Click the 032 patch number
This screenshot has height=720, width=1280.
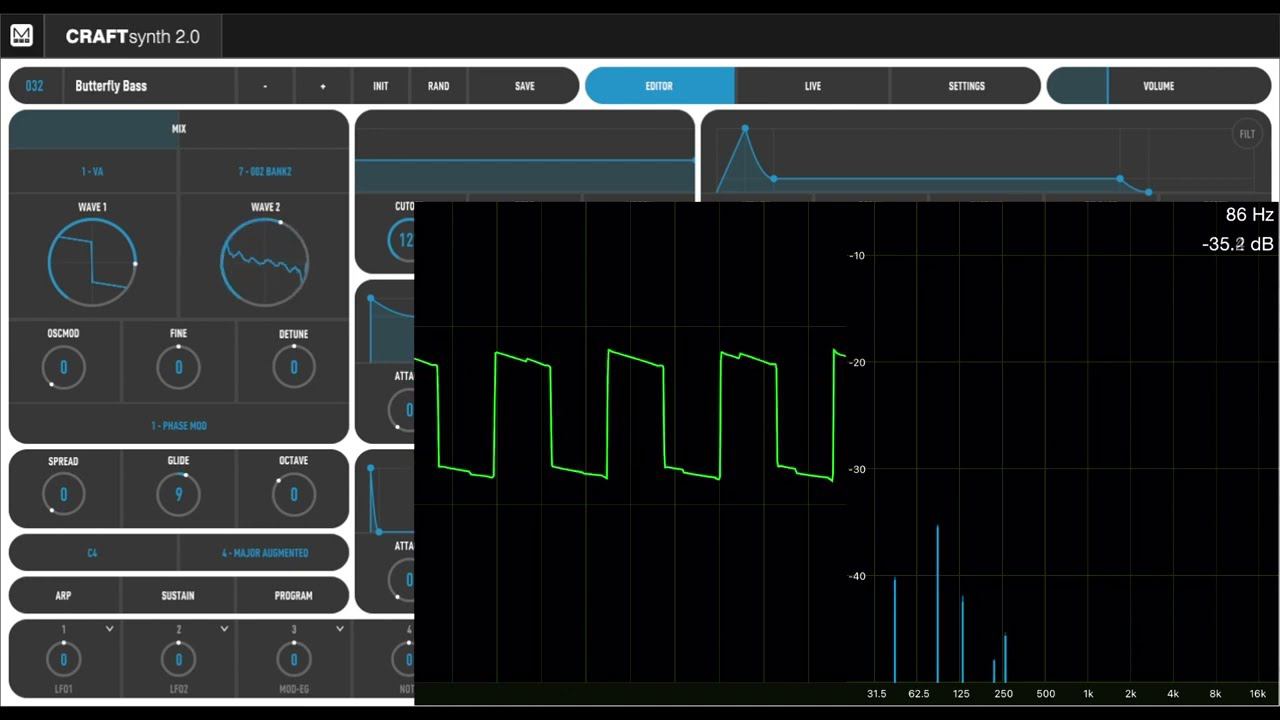tap(34, 86)
